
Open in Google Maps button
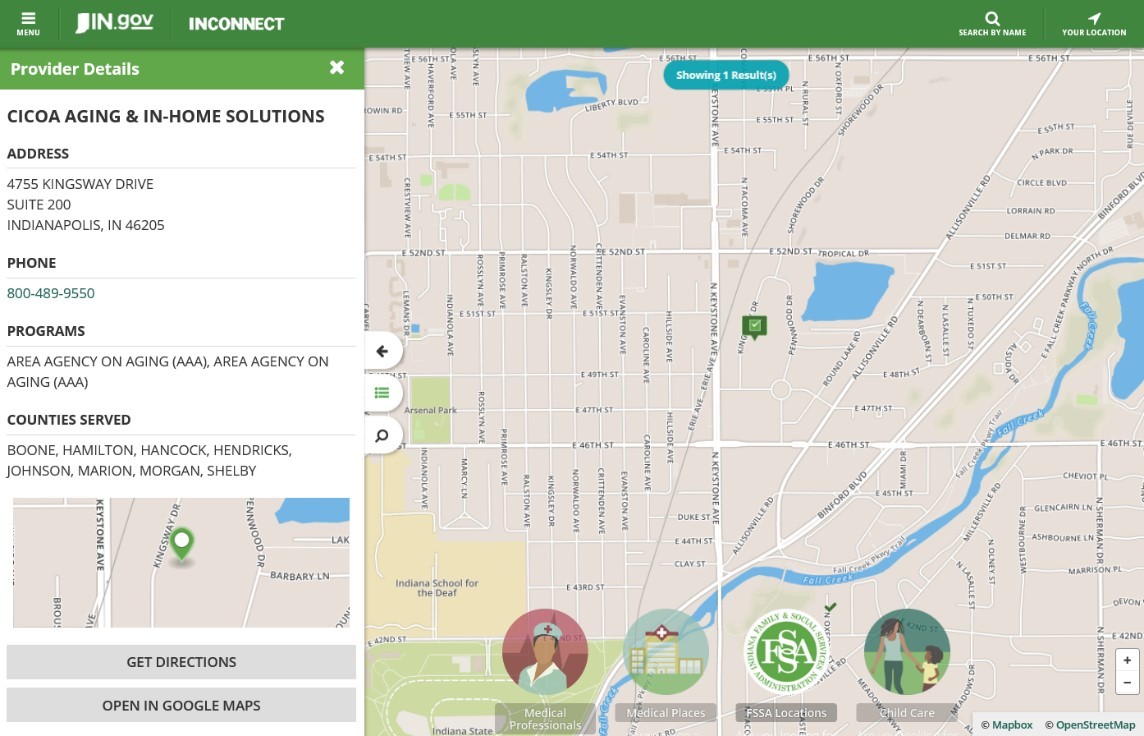[x=181, y=705]
